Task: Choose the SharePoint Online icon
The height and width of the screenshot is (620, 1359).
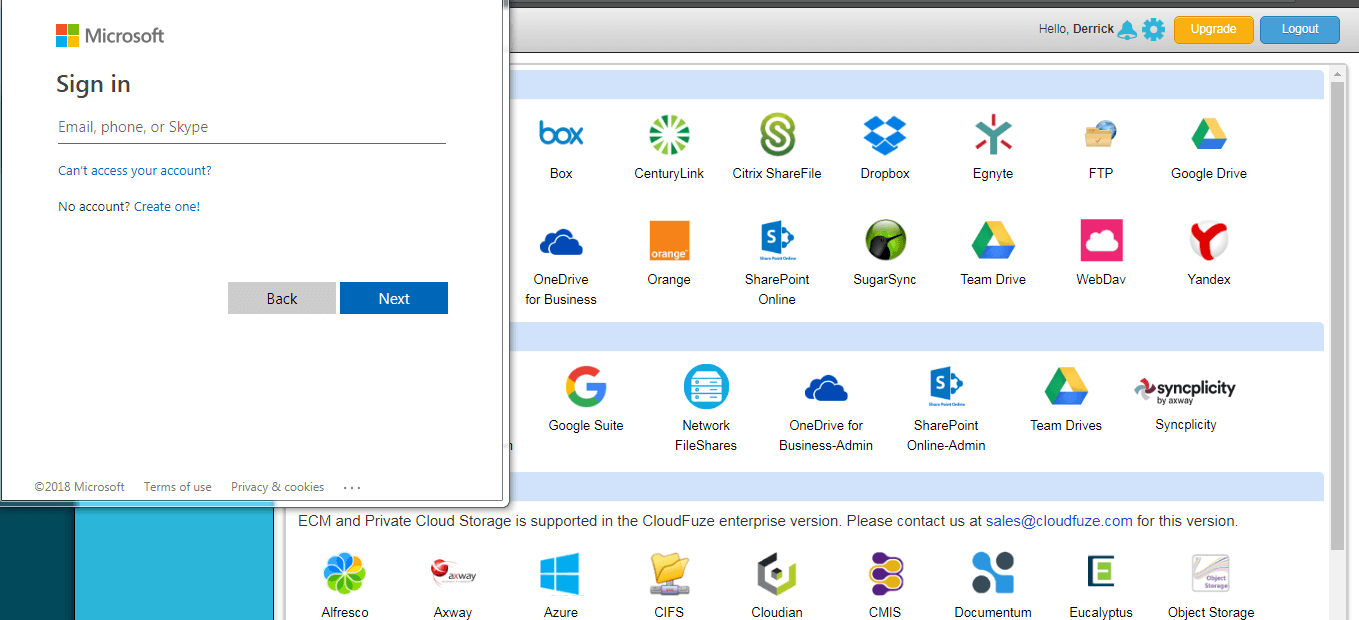Action: (777, 241)
